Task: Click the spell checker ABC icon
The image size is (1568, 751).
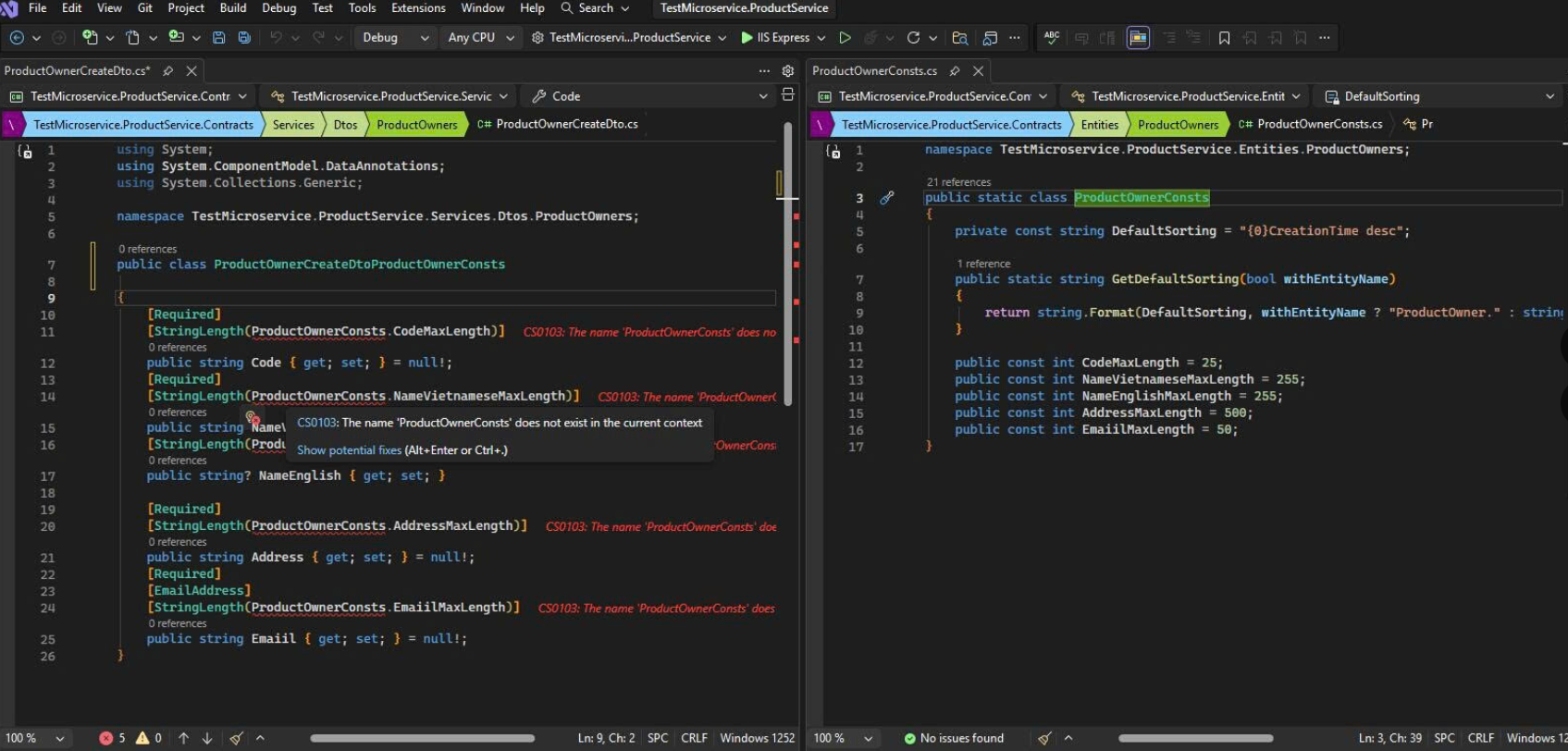Action: tap(1052, 38)
